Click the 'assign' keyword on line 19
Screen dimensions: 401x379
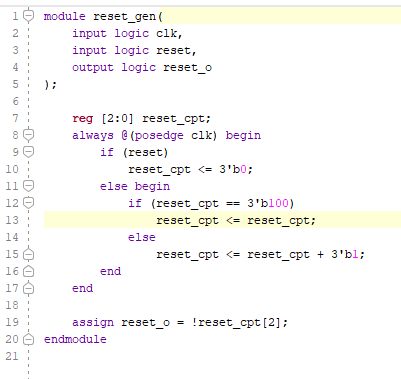click(93, 322)
